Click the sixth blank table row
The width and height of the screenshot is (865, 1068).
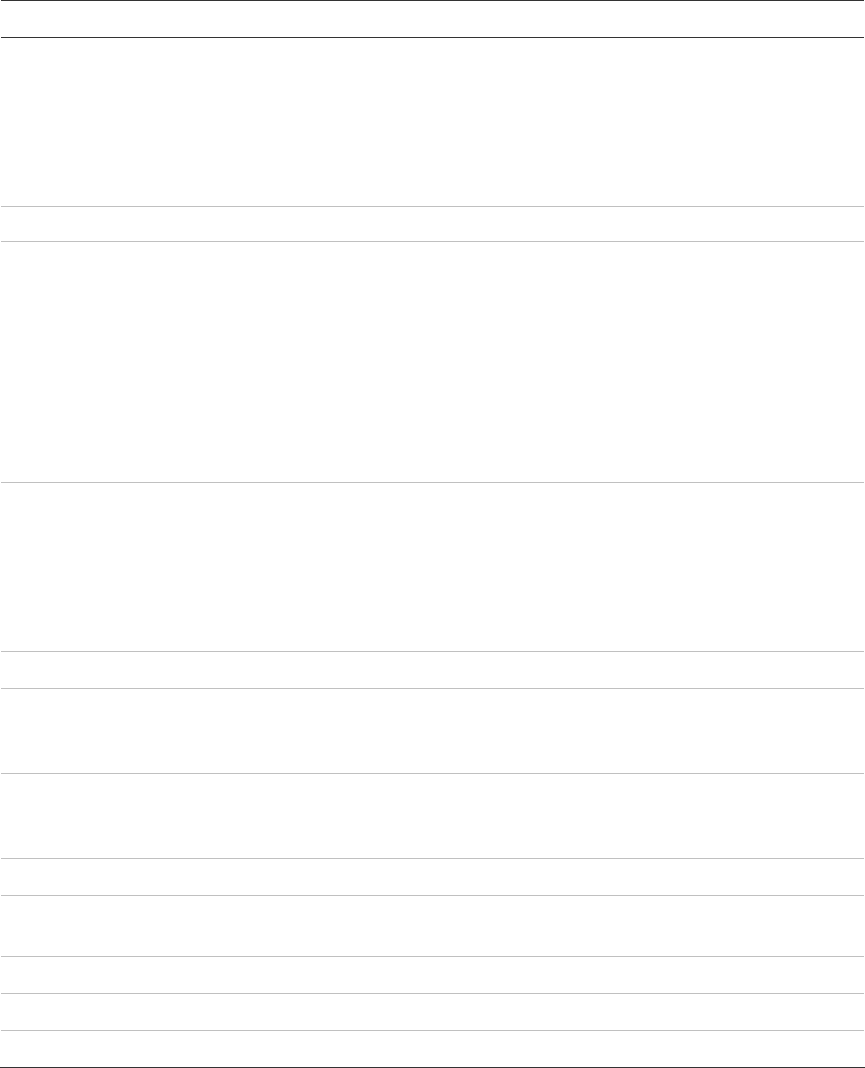point(432,730)
